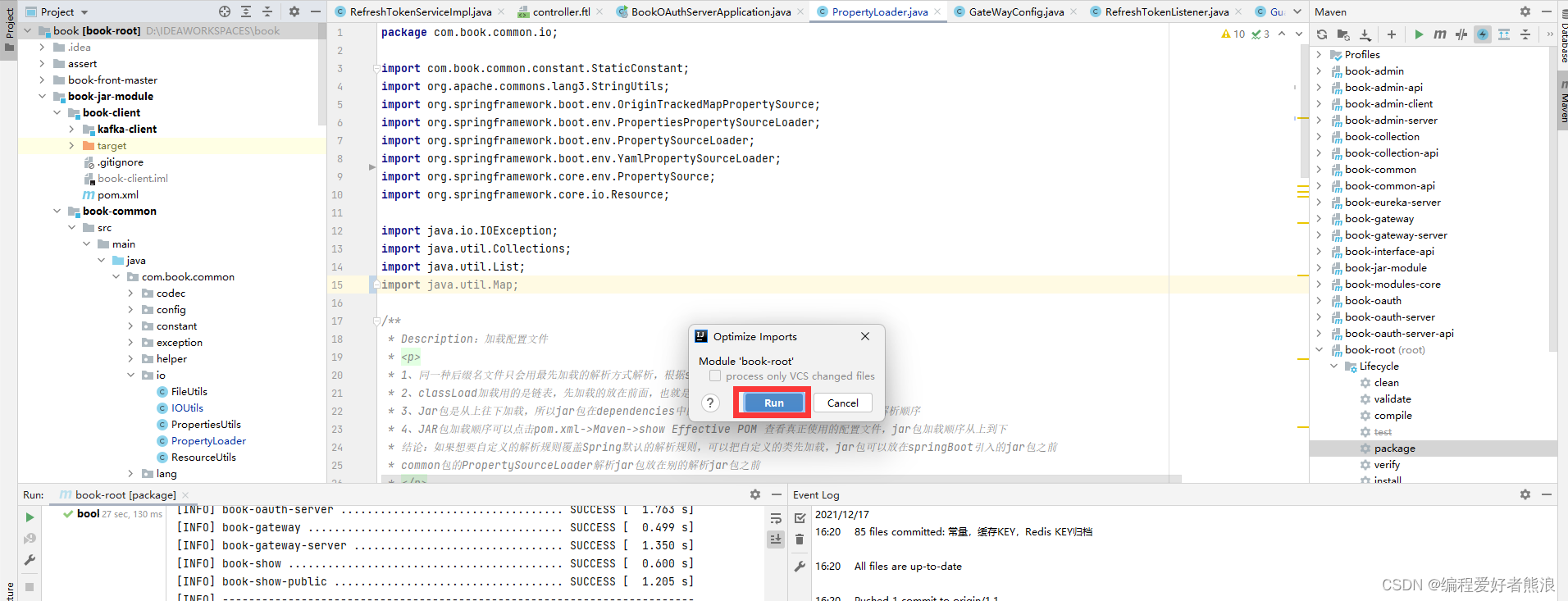The width and height of the screenshot is (1568, 601).
Task: Open Run panel settings gear
Action: [755, 494]
